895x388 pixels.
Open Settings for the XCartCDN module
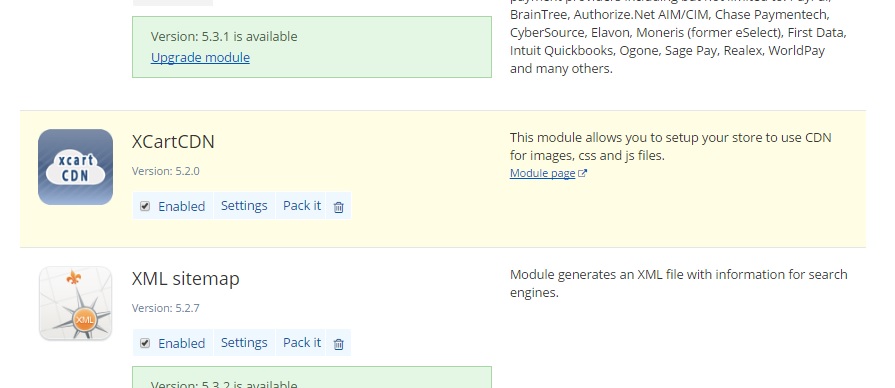click(244, 205)
